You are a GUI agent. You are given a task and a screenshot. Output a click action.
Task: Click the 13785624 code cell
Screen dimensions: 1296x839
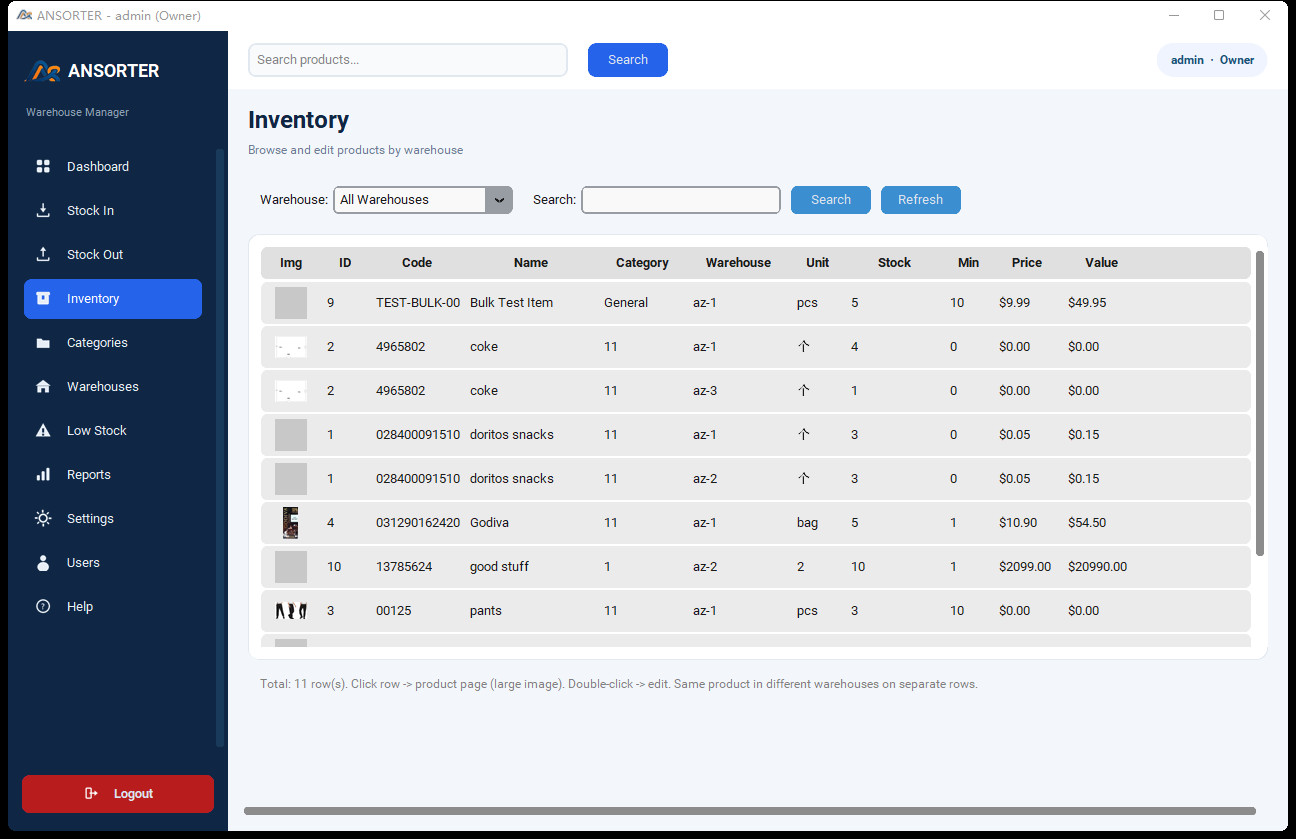point(404,566)
